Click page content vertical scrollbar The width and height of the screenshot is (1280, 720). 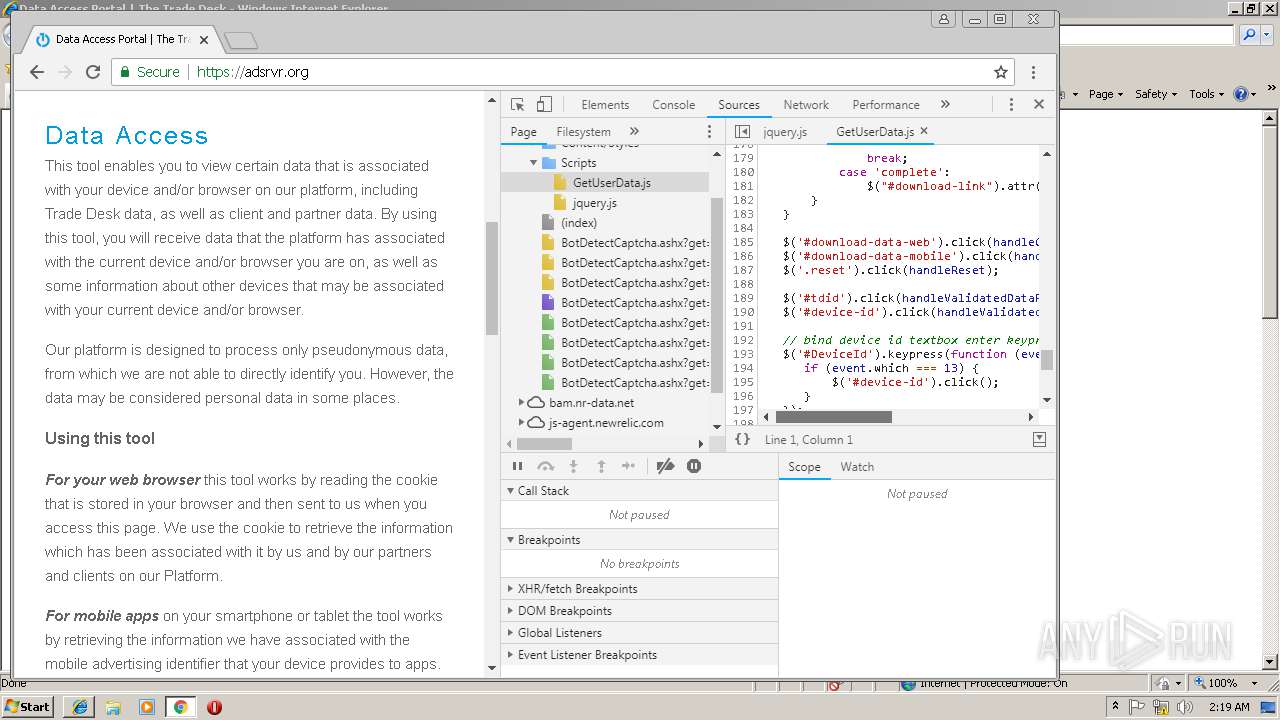tap(491, 278)
